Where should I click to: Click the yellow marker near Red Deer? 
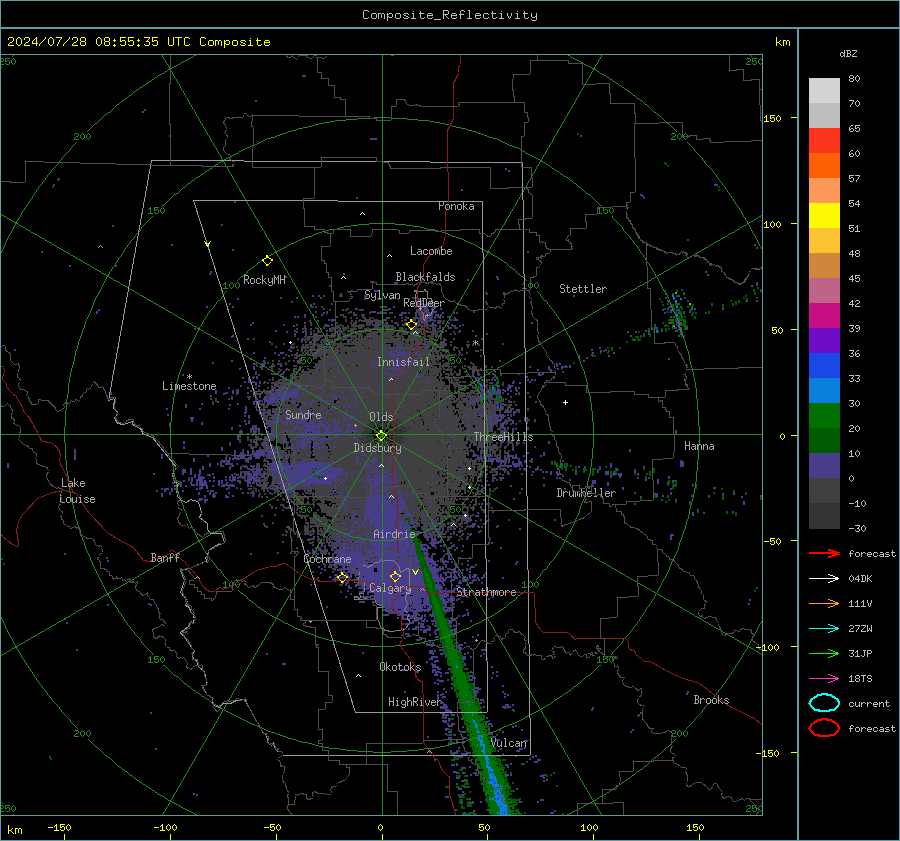click(x=411, y=325)
